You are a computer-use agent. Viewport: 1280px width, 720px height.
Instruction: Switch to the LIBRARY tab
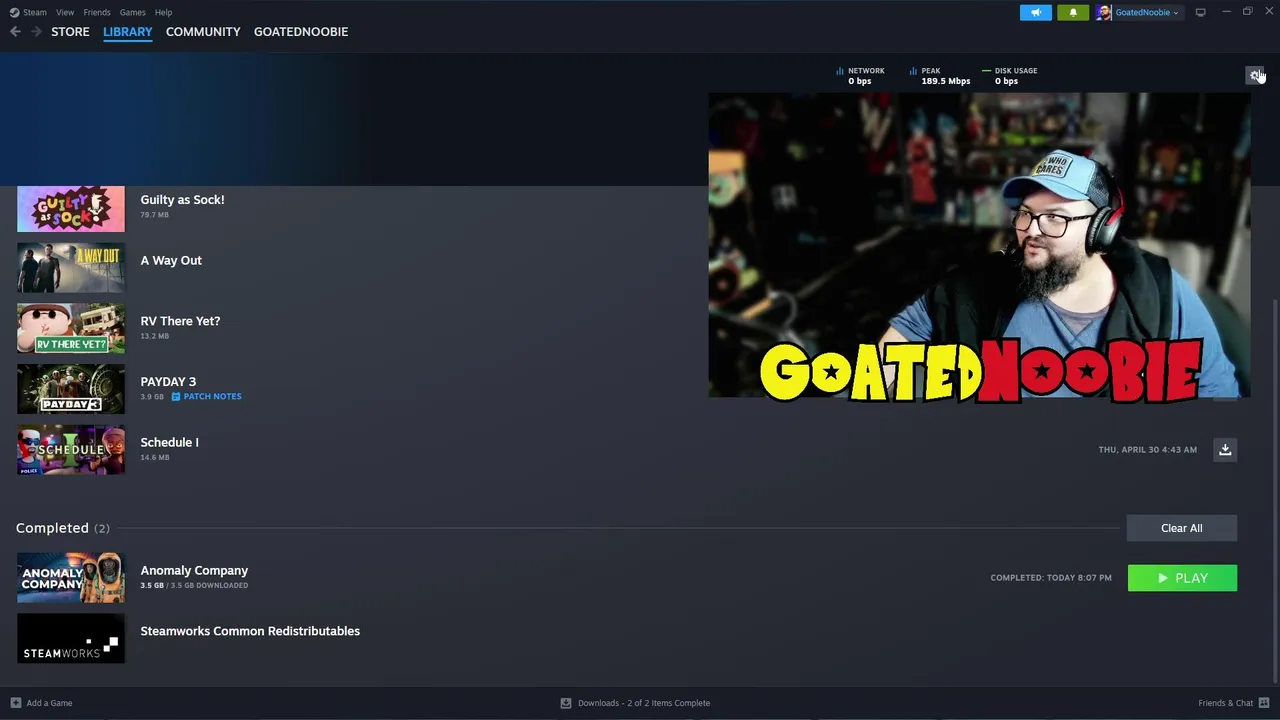click(x=128, y=32)
